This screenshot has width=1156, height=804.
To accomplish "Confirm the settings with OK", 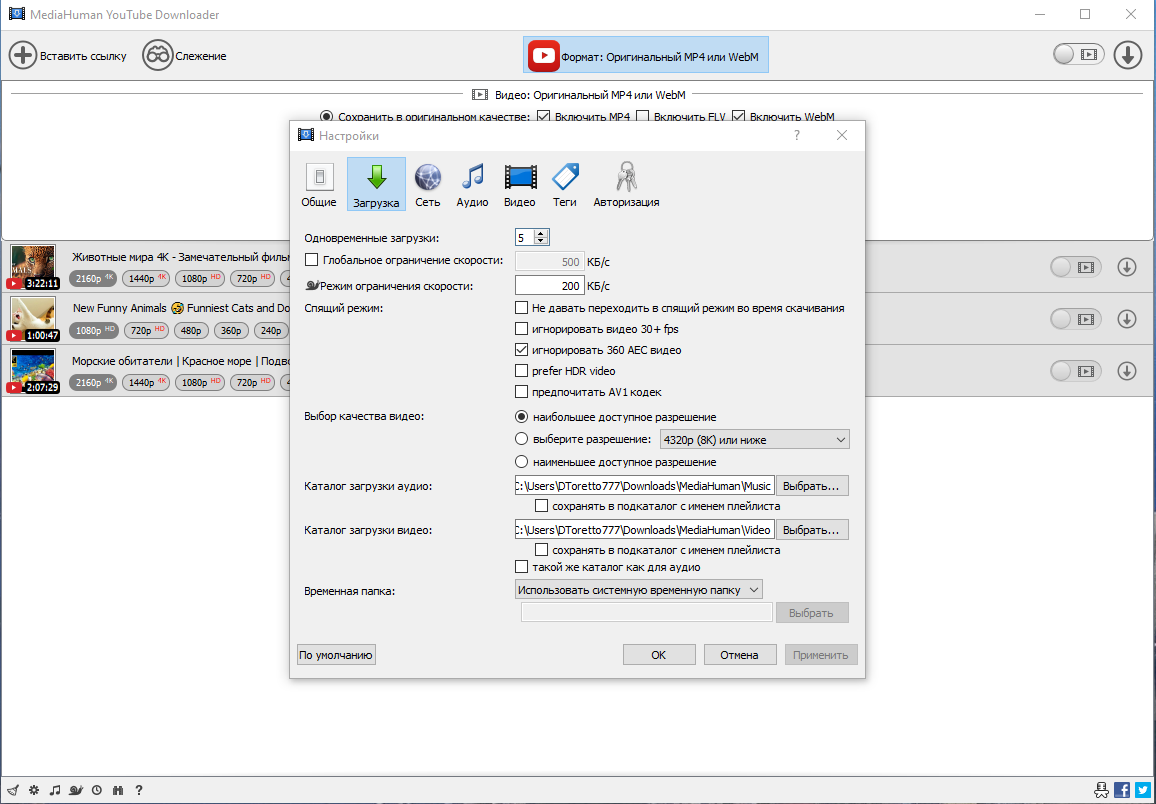I will point(659,654).
